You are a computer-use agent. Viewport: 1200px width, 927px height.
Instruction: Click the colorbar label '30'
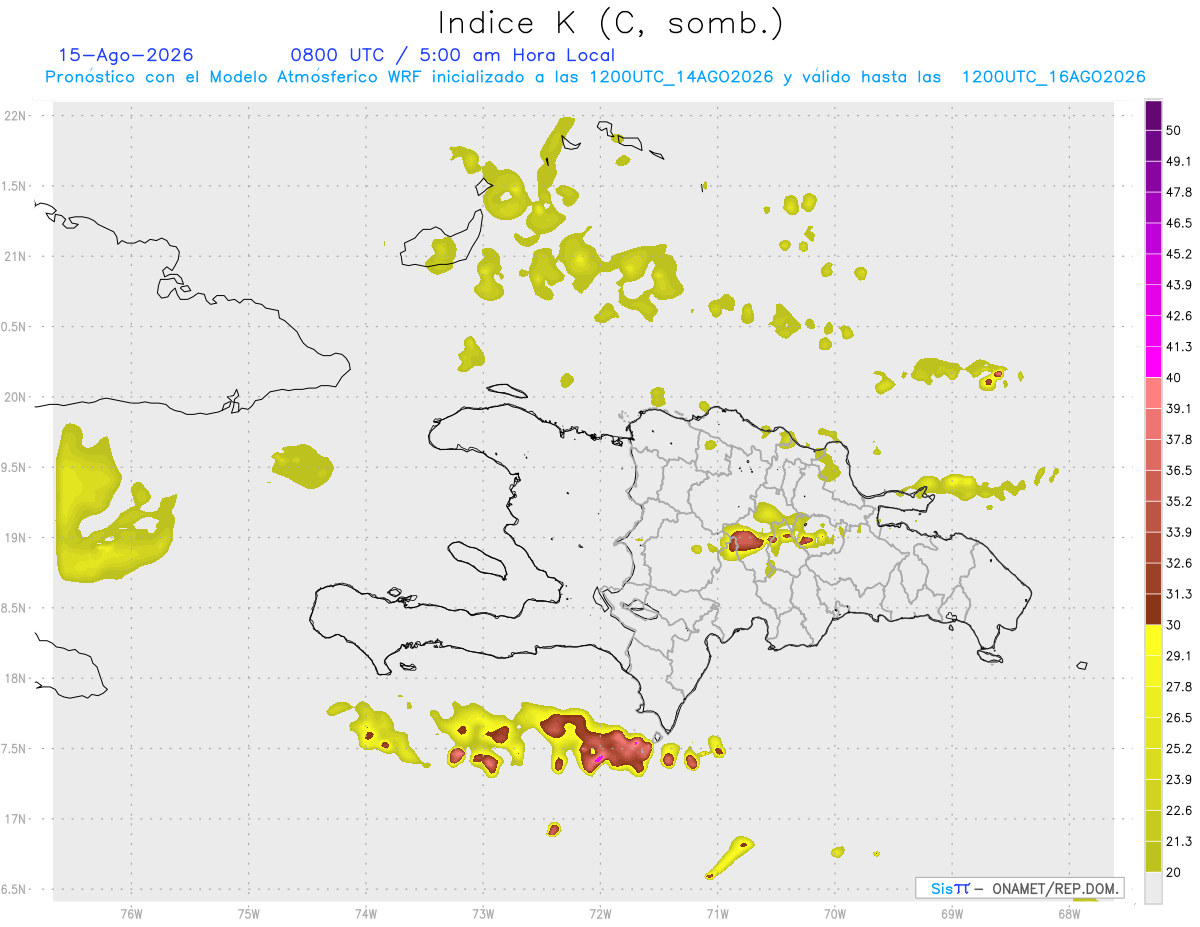(1175, 625)
